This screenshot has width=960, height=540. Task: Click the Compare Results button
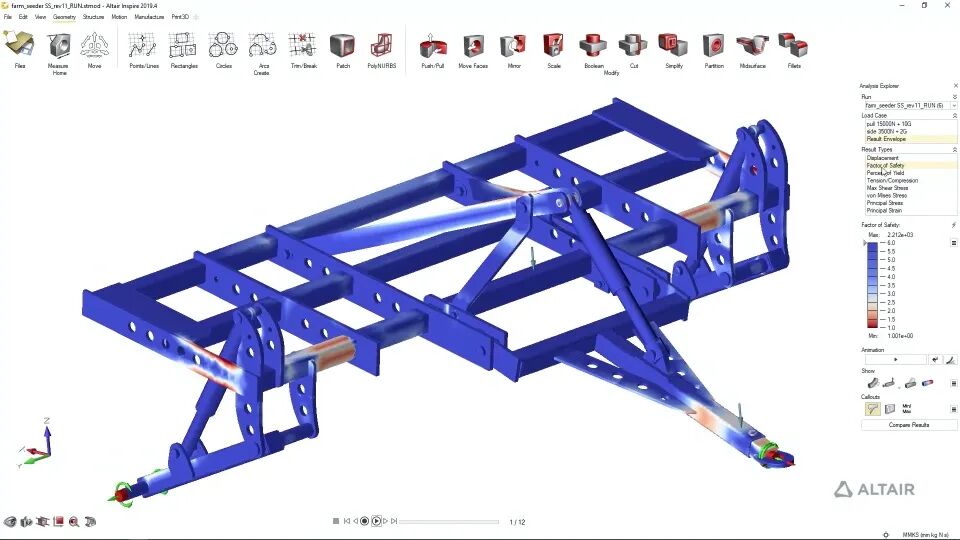909,425
